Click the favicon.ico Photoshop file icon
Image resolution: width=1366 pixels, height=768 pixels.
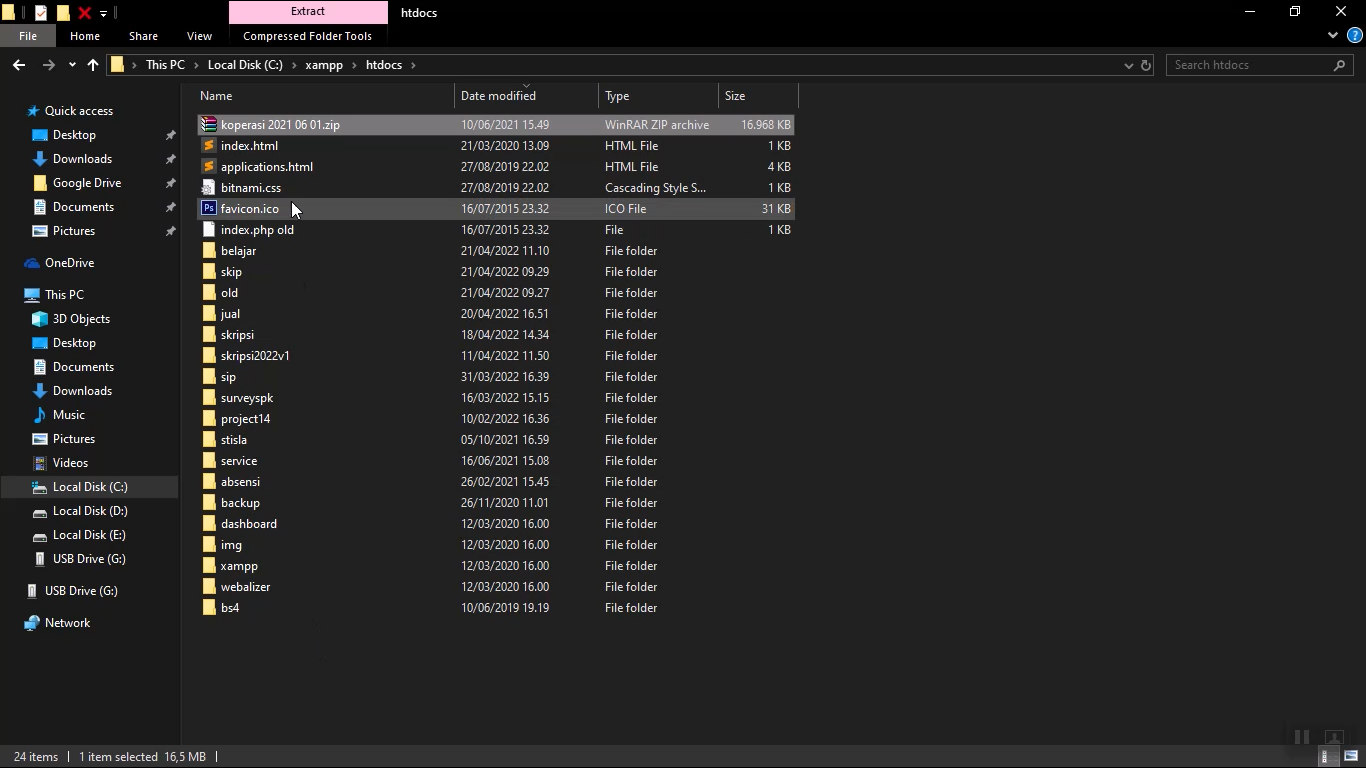pyautogui.click(x=209, y=209)
